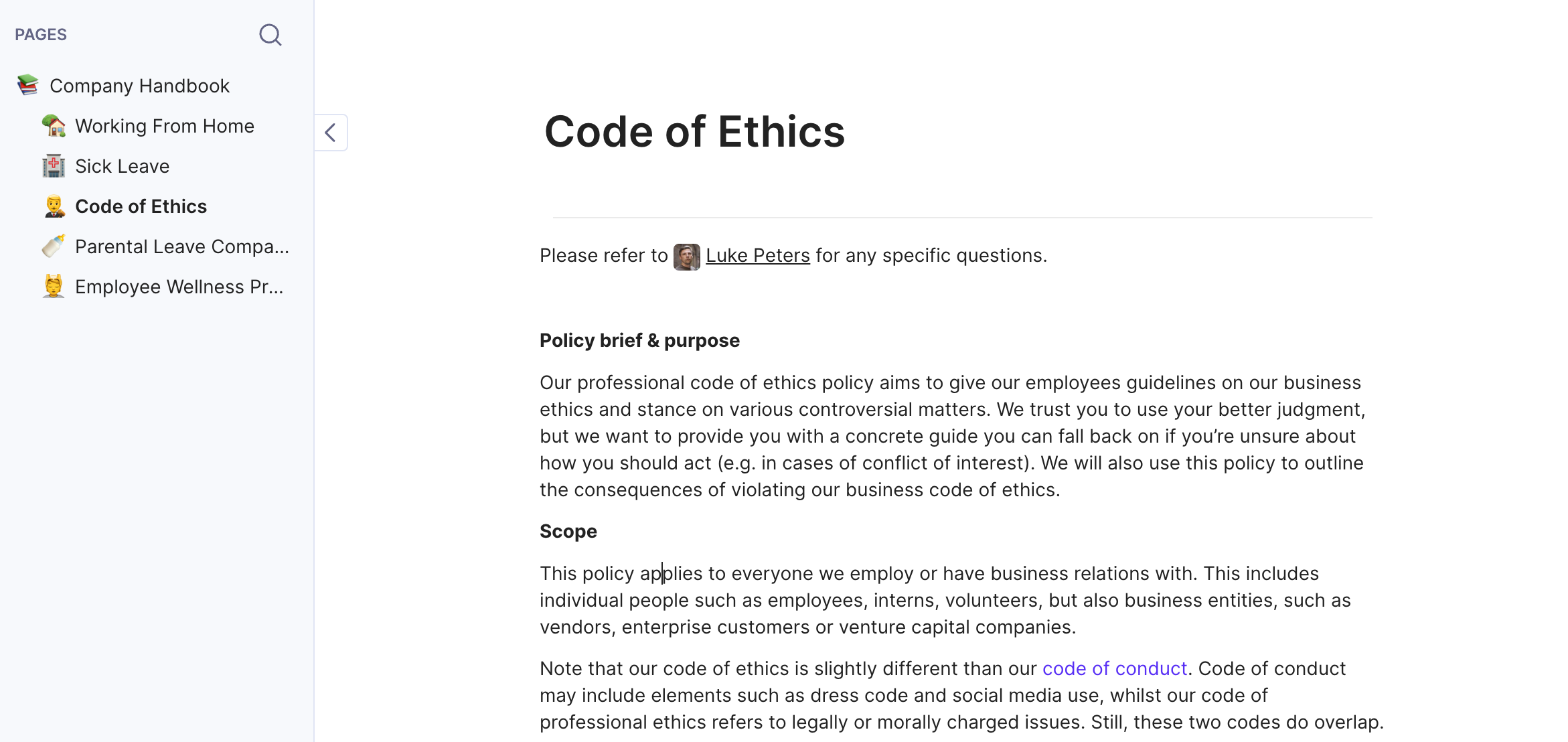Open the pages search magnifier icon
This screenshot has height=742, width=1568.
(270, 34)
